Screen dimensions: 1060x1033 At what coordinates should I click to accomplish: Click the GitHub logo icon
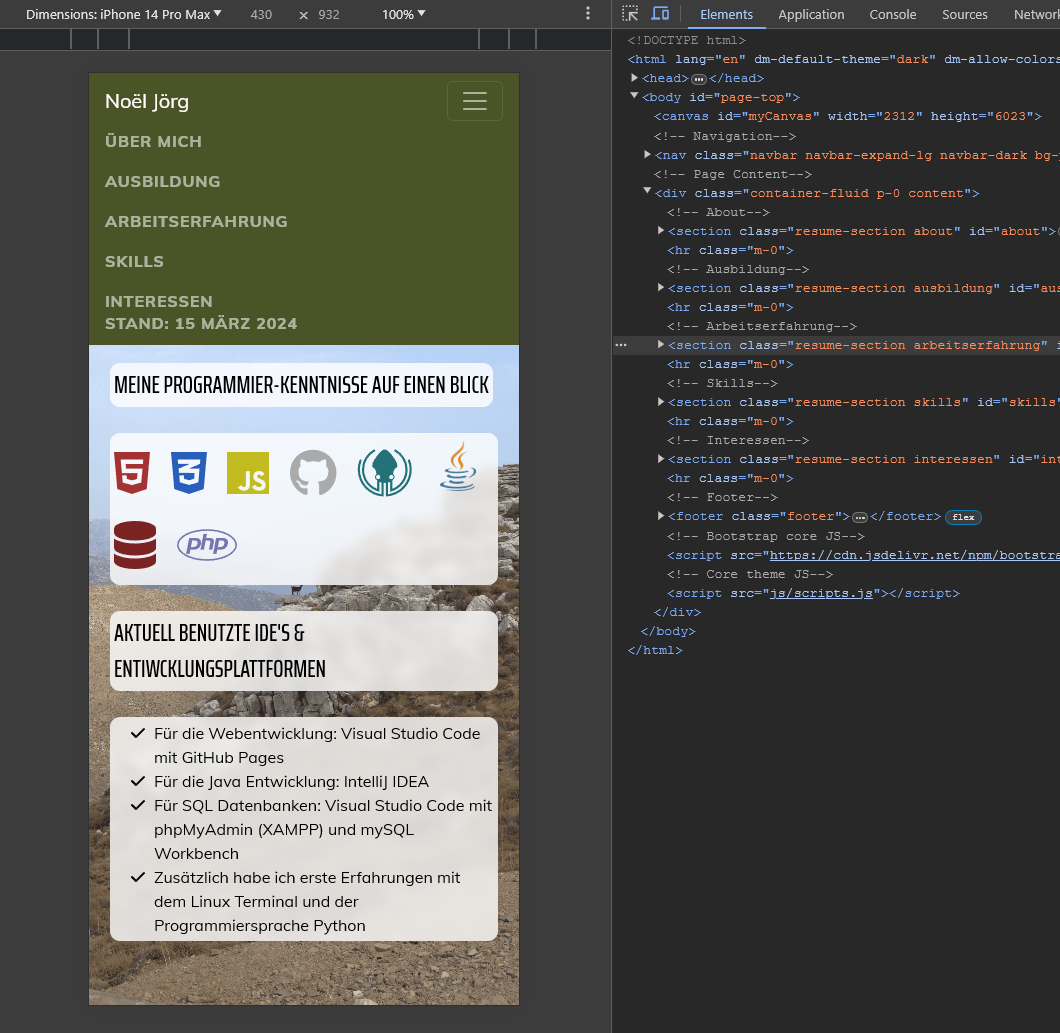[x=313, y=473]
